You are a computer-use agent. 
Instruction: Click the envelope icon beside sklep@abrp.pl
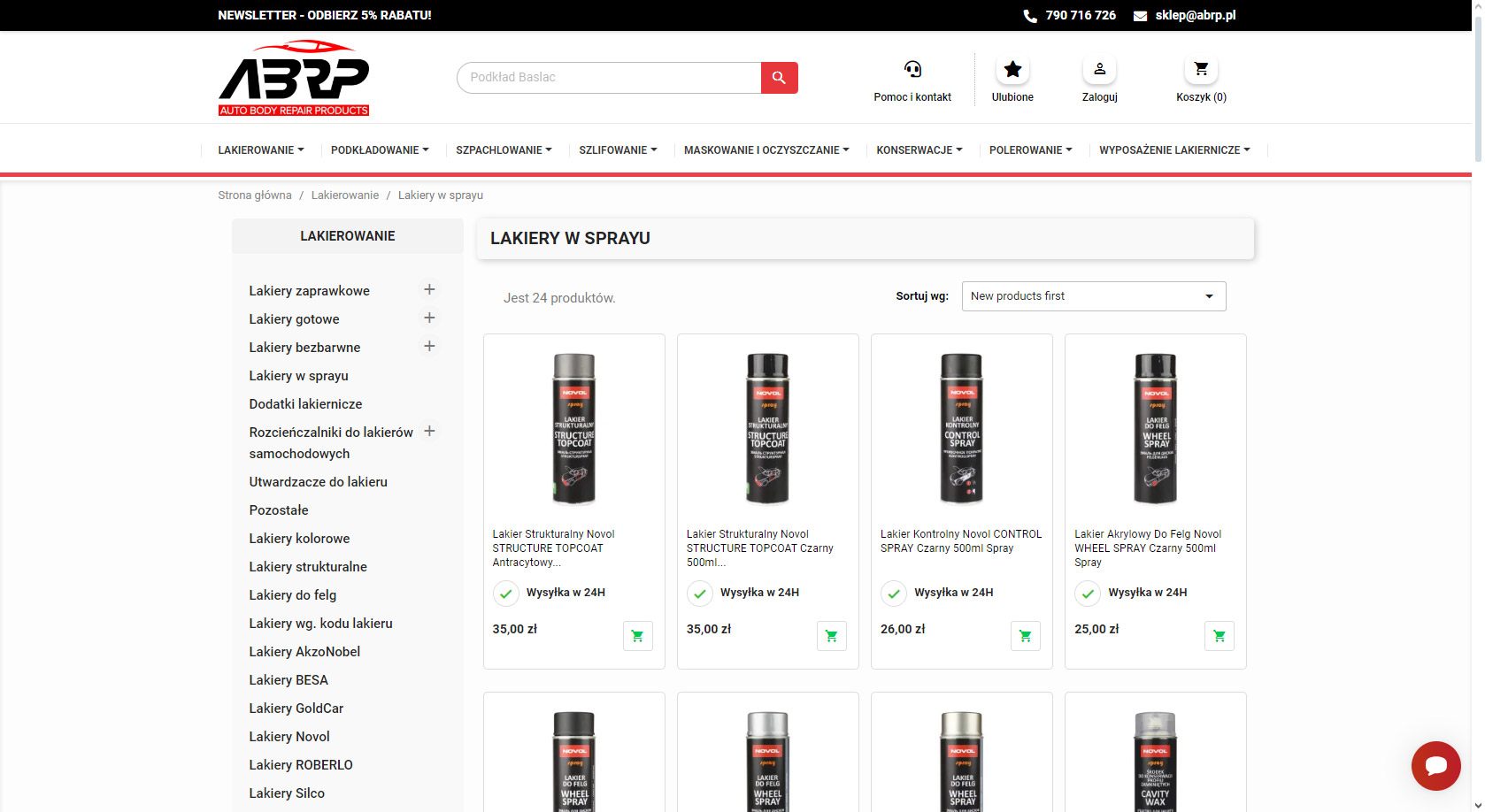[1140, 16]
